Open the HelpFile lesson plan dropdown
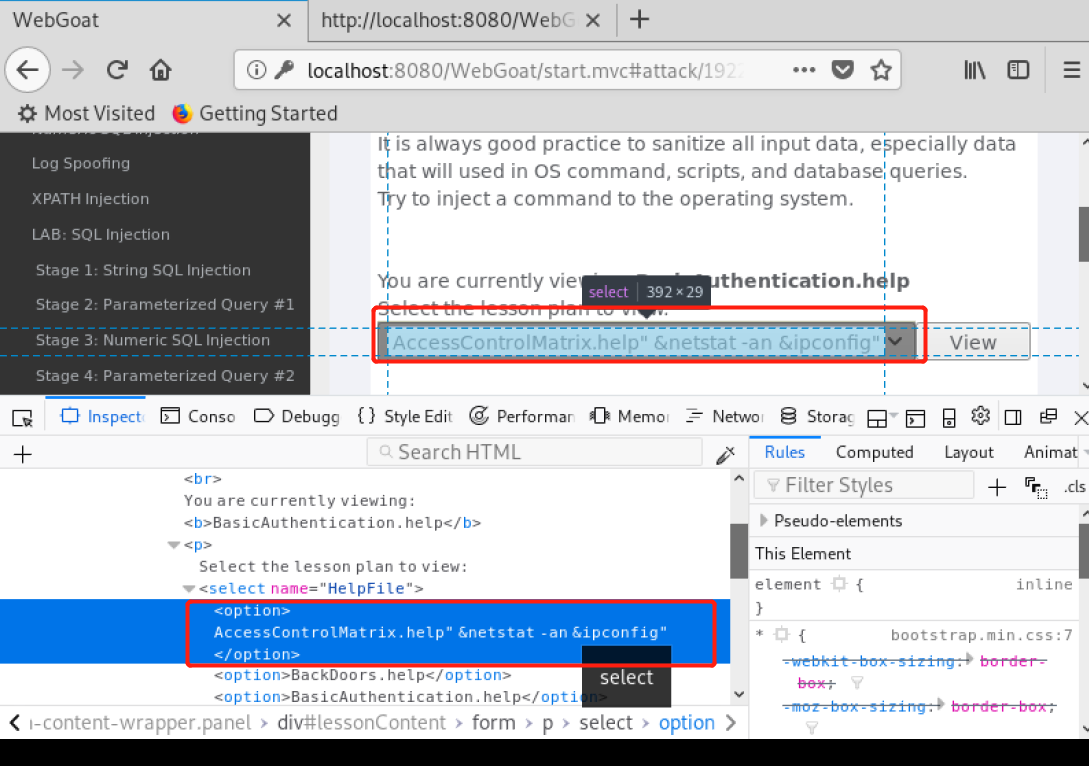This screenshot has width=1089, height=766. point(647,342)
